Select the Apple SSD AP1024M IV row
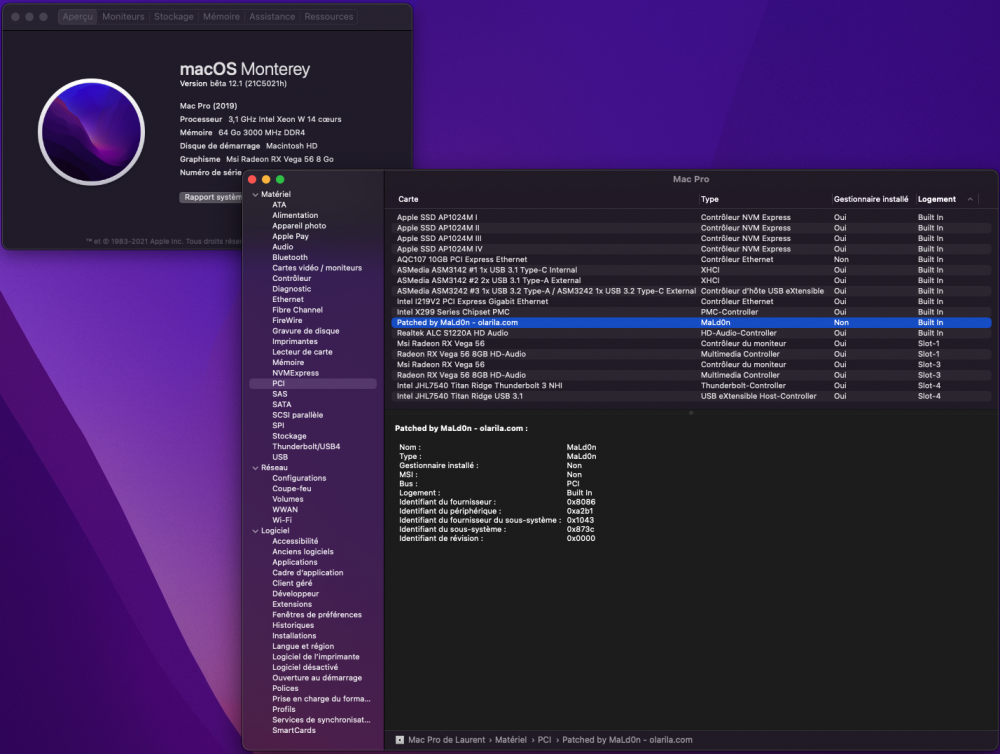Image resolution: width=1000 pixels, height=754 pixels. pyautogui.click(x=691, y=249)
